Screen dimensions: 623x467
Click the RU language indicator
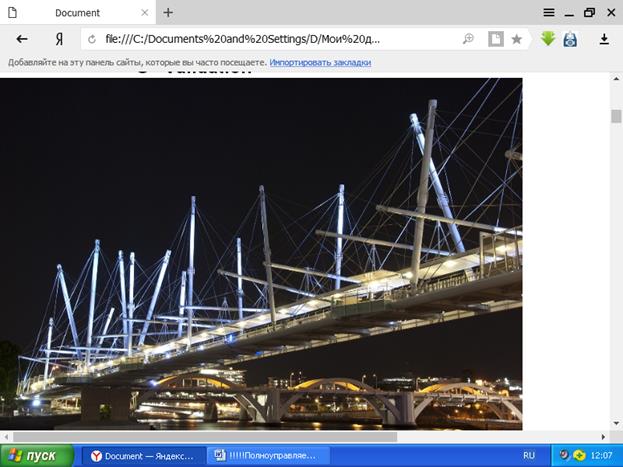pos(529,455)
